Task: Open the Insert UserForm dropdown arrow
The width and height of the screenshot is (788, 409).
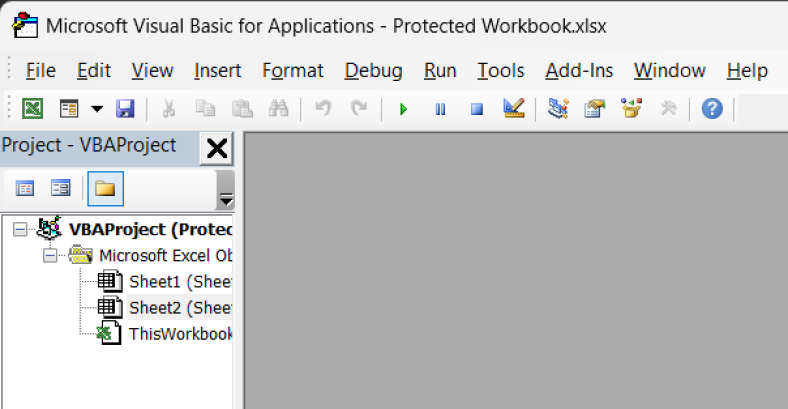Action: 97,108
